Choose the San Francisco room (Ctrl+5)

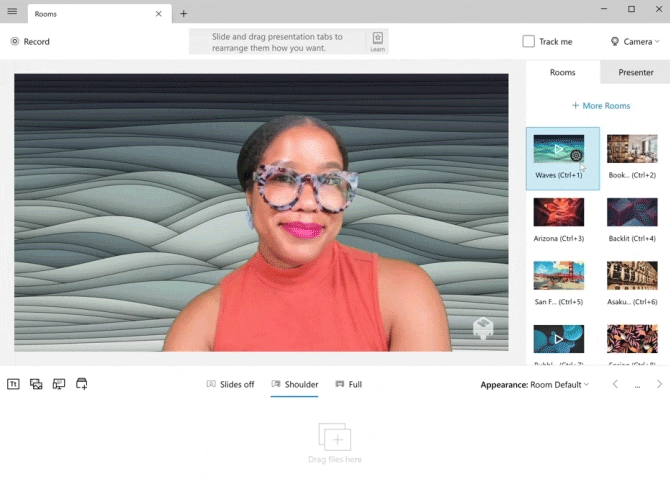[x=558, y=275]
